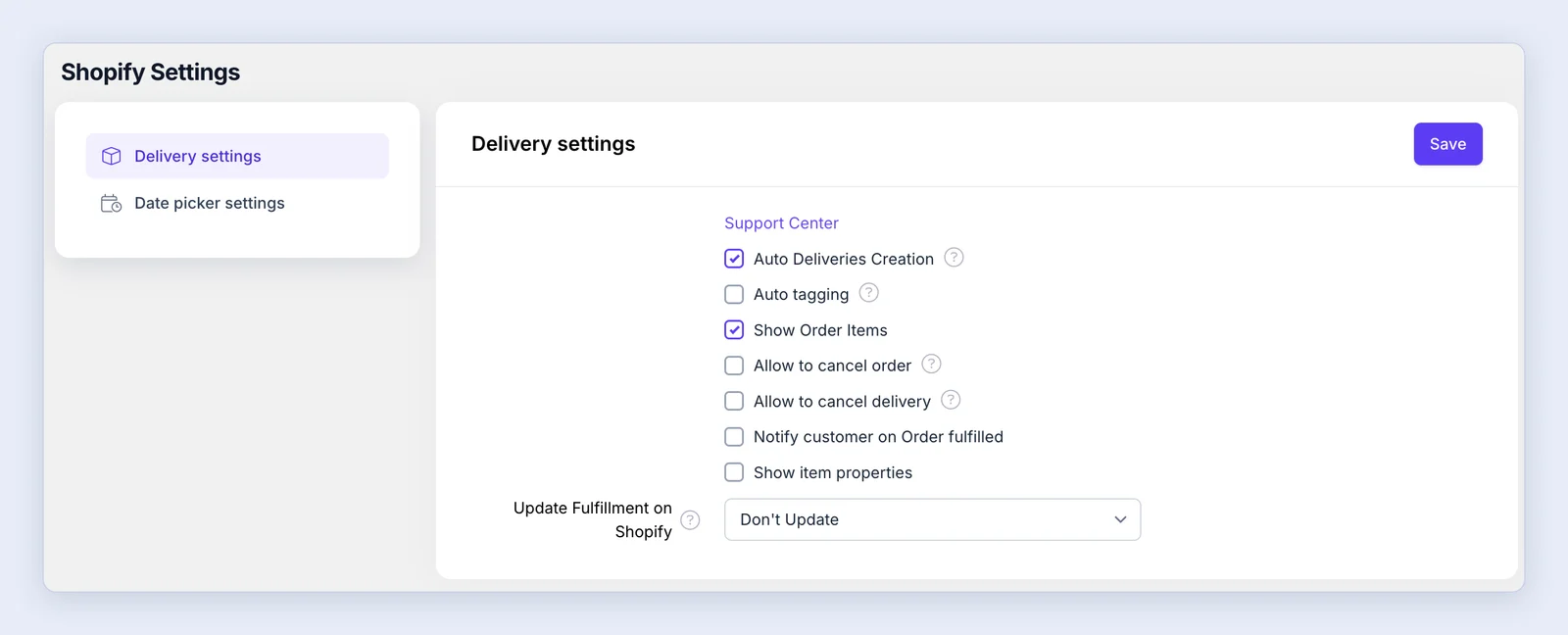Enable the Auto tagging checkbox

tap(734, 294)
